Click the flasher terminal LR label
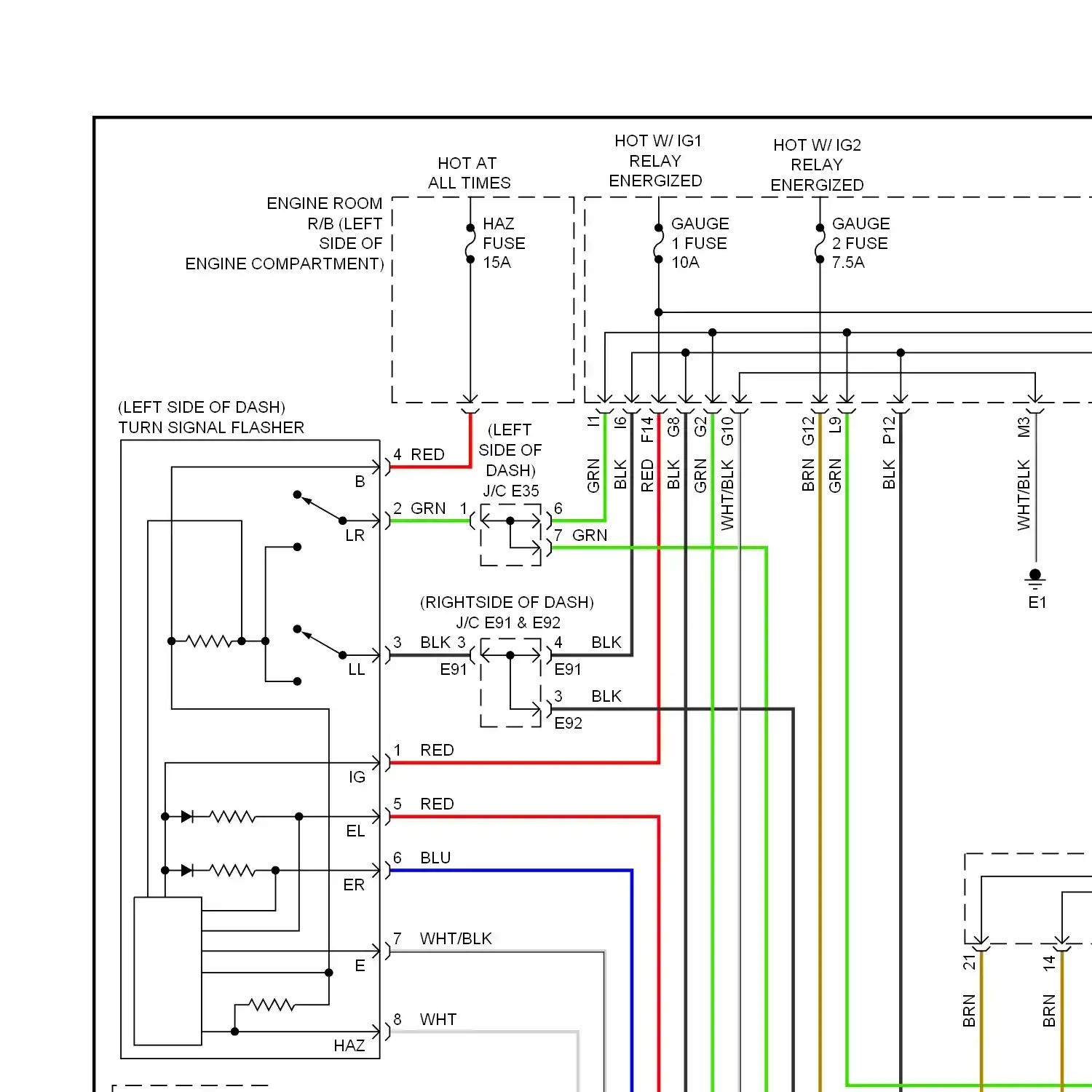 (355, 536)
